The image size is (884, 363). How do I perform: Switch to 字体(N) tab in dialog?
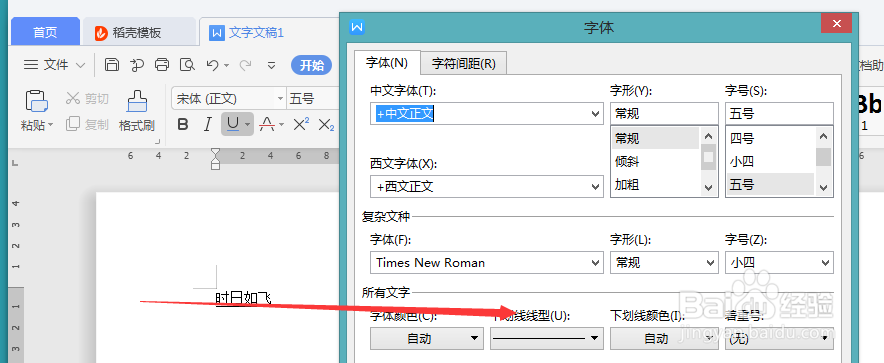tap(387, 63)
